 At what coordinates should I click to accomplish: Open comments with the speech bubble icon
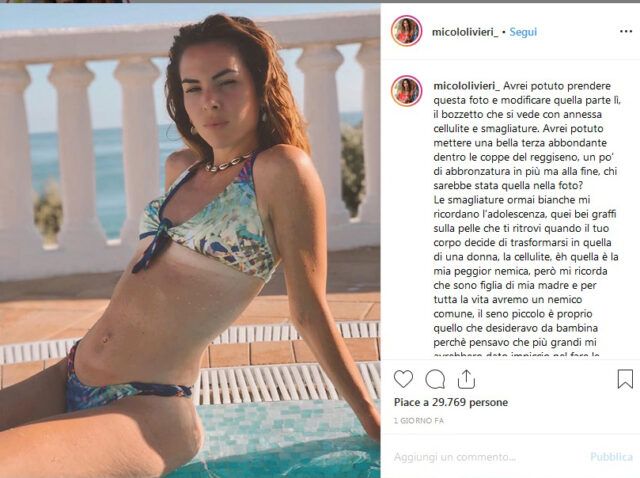tap(435, 379)
